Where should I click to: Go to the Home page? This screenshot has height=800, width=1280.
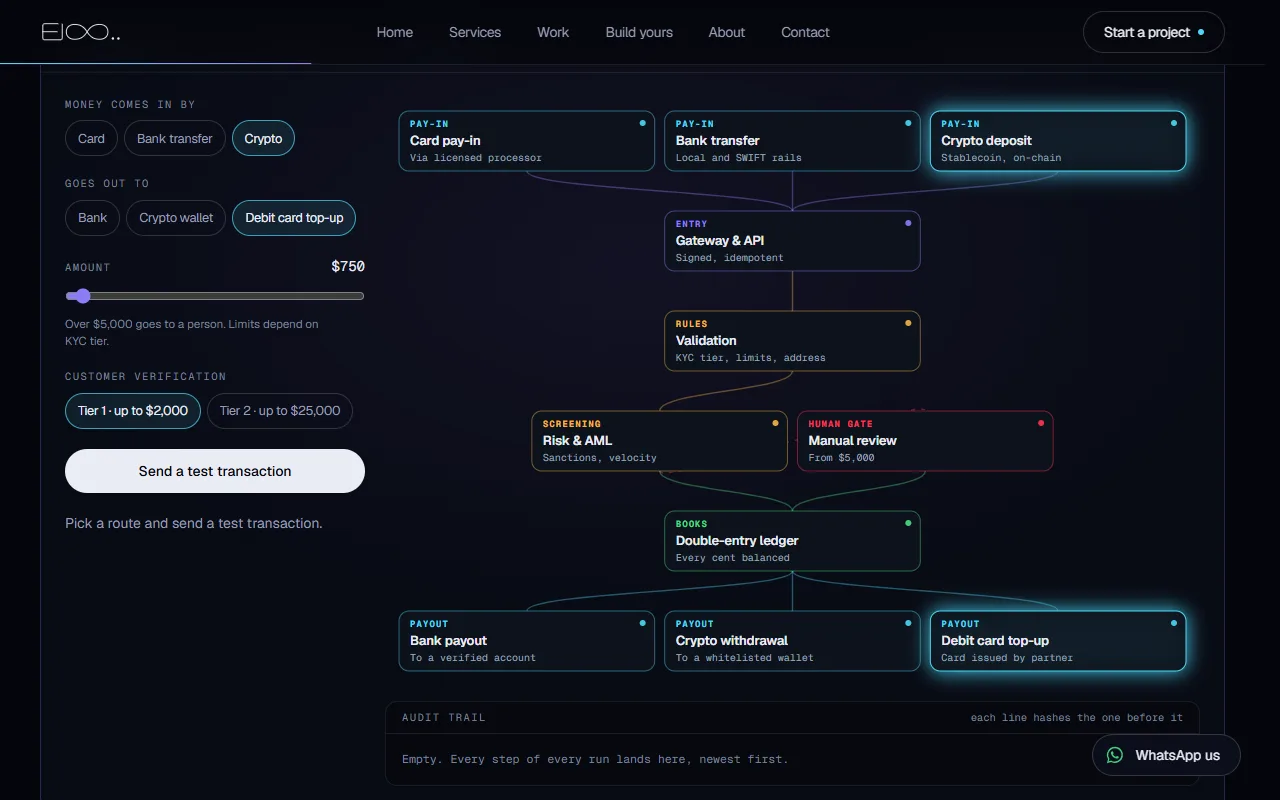point(395,32)
